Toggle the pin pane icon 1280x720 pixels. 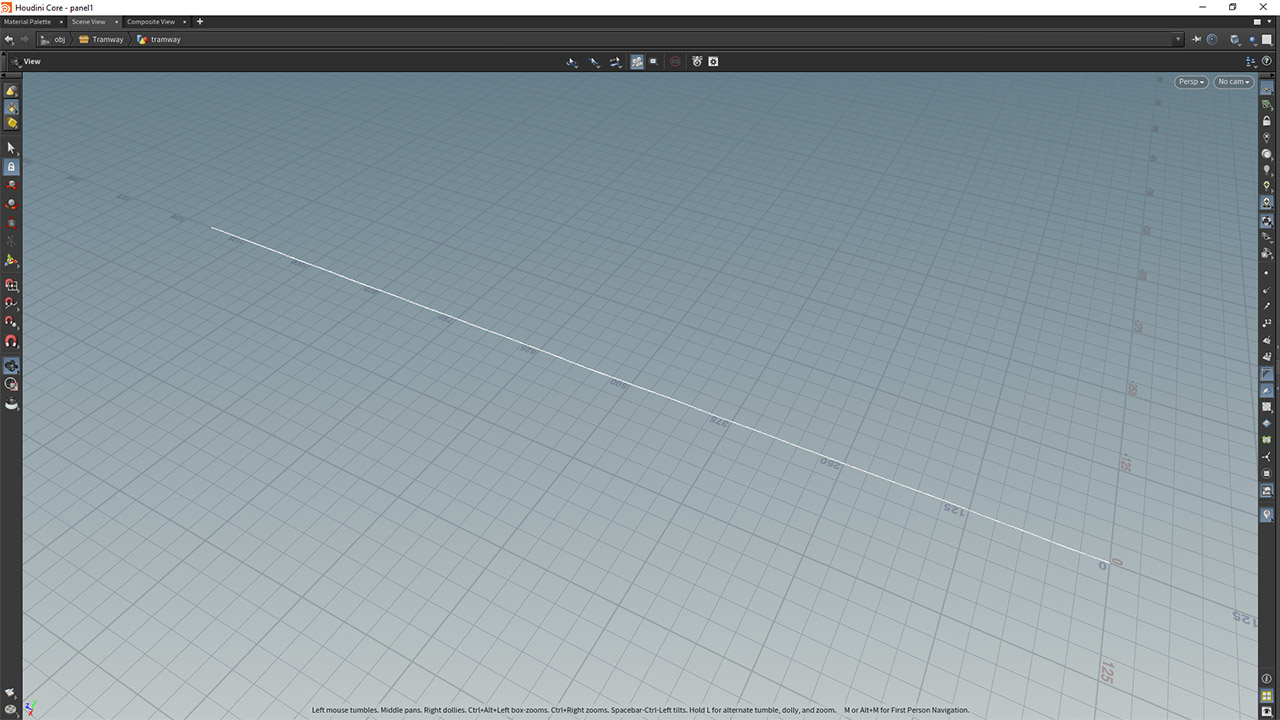click(x=1196, y=39)
